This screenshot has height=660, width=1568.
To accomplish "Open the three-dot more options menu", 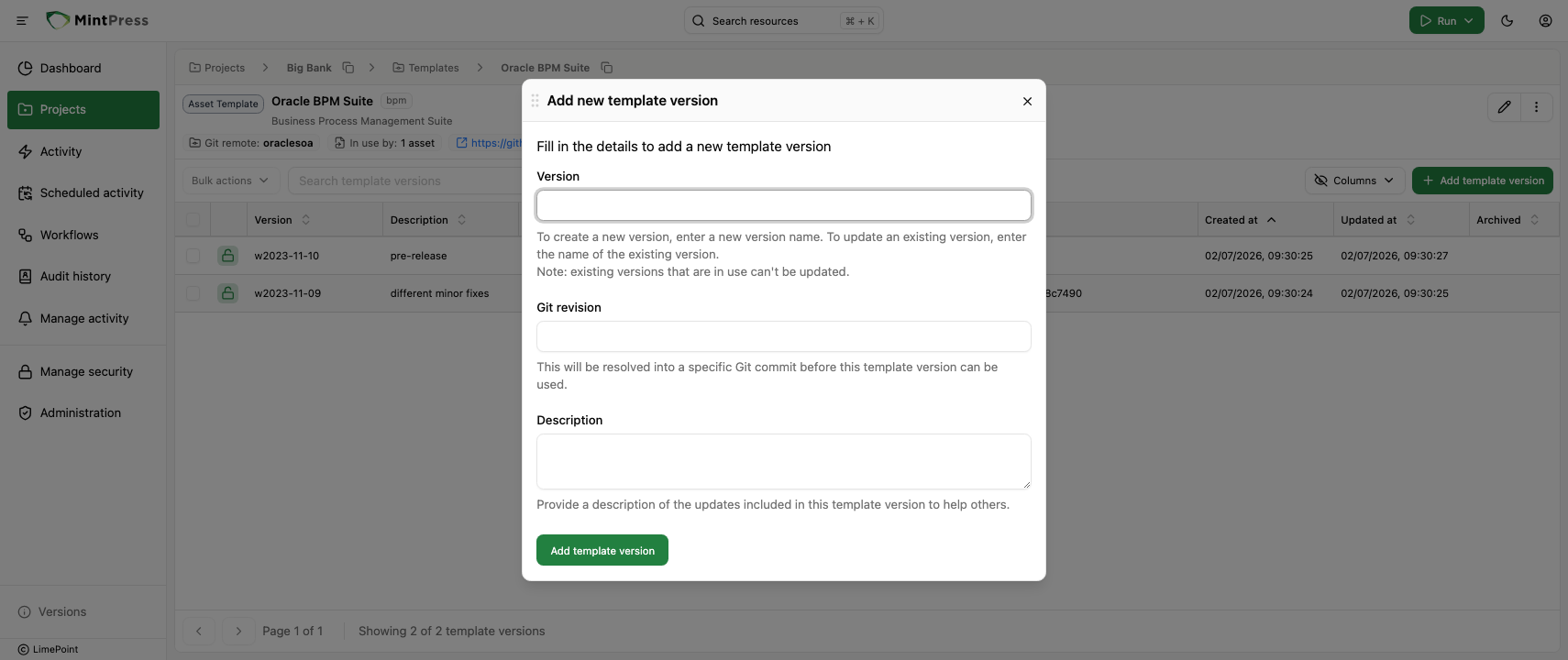I will tap(1536, 107).
